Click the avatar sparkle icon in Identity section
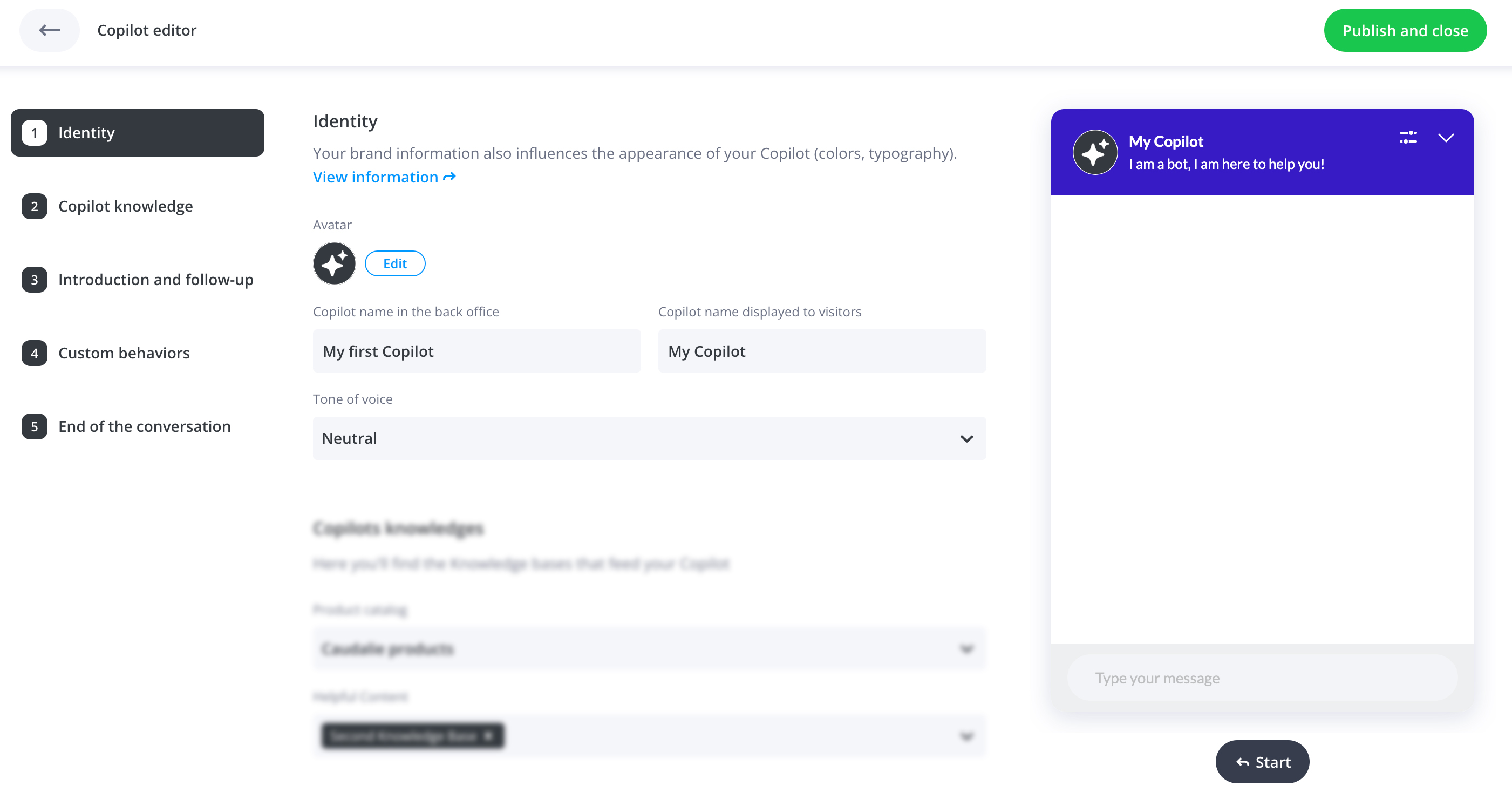Screen dimensions: 1512x799 335,263
